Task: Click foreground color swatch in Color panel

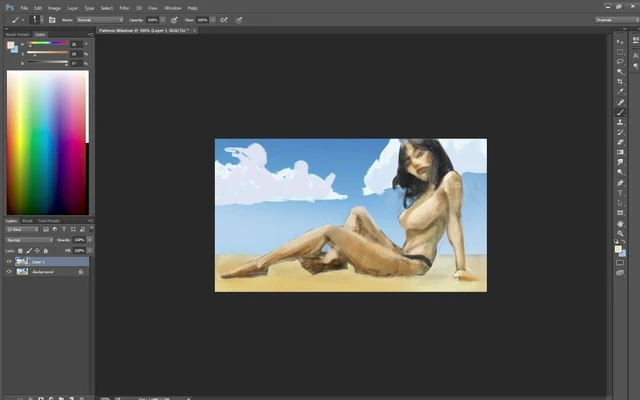Action: (x=11, y=45)
